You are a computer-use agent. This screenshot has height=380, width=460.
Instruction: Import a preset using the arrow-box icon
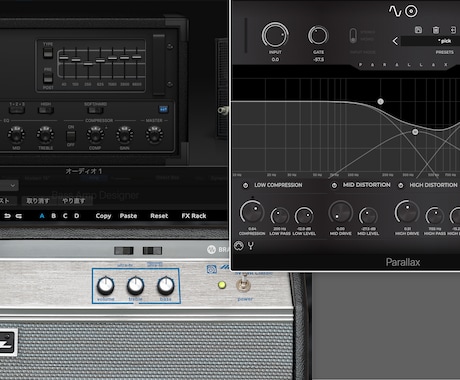coord(453,30)
